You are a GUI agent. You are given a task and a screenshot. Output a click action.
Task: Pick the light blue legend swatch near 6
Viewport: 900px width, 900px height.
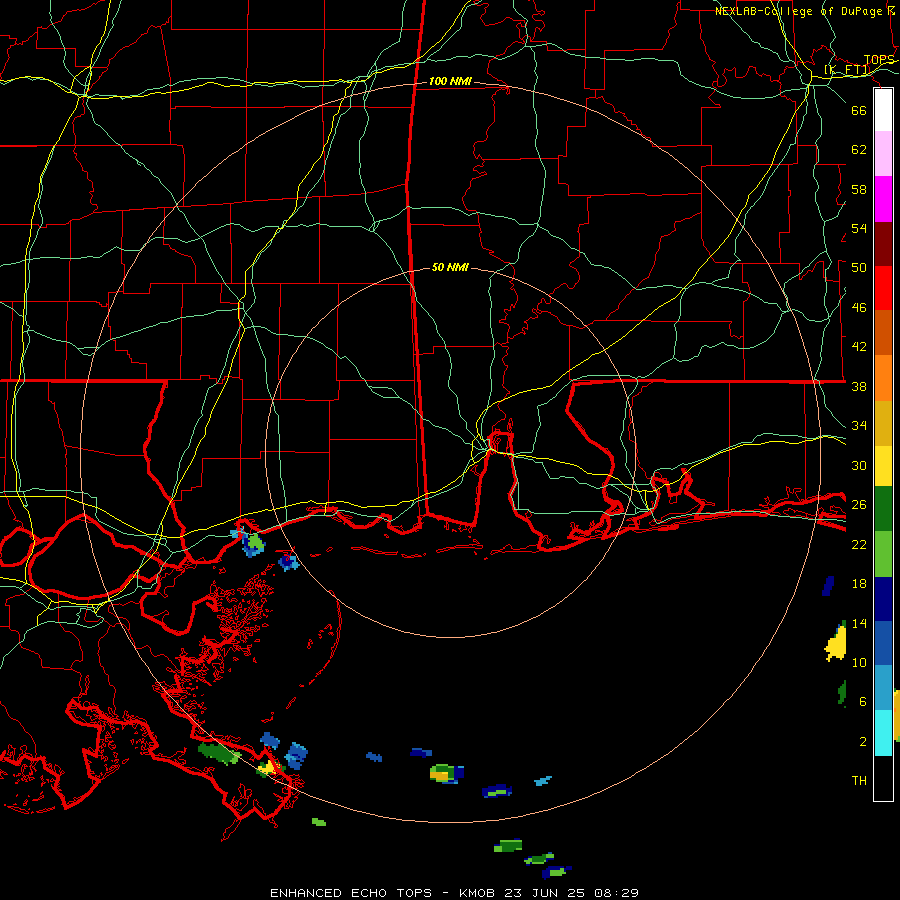883,688
